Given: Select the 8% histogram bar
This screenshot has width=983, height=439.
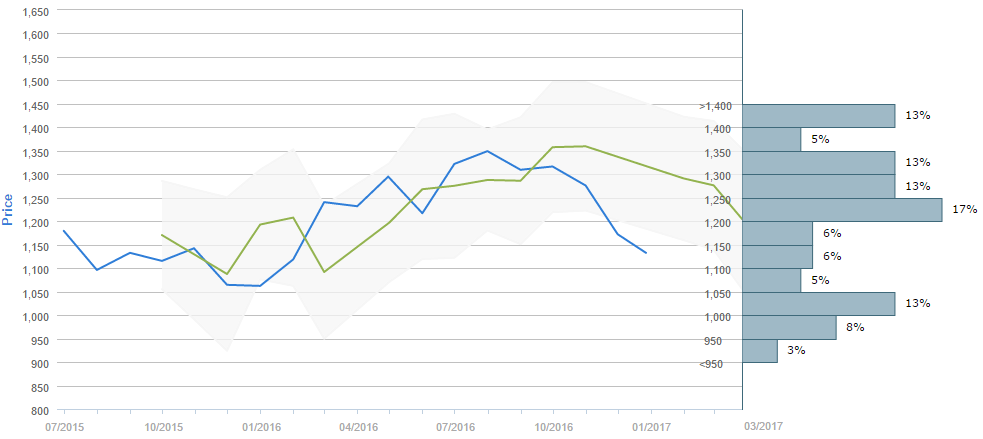Looking at the screenshot, I should (x=789, y=328).
